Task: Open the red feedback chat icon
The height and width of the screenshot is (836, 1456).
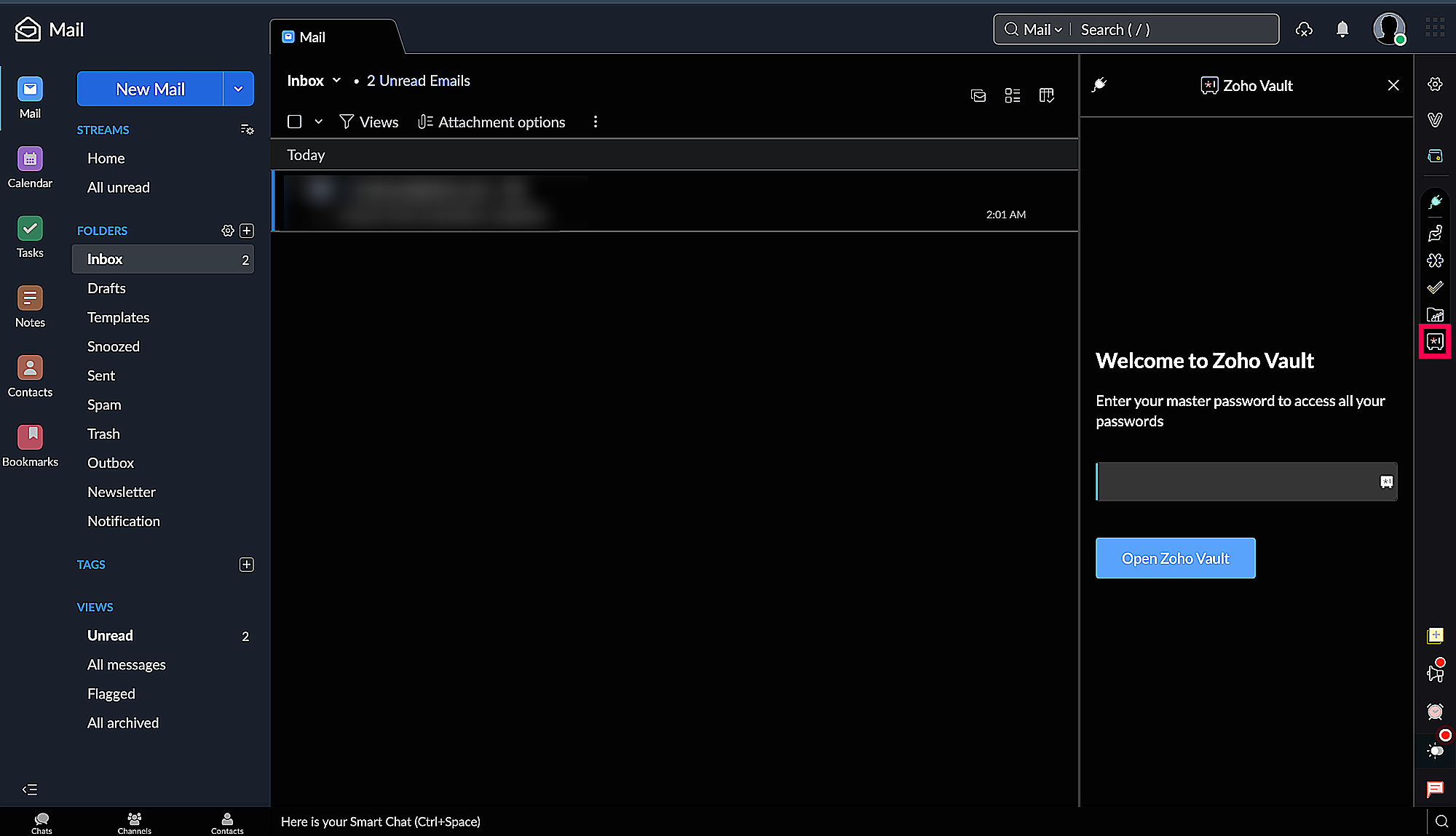Action: [1435, 789]
